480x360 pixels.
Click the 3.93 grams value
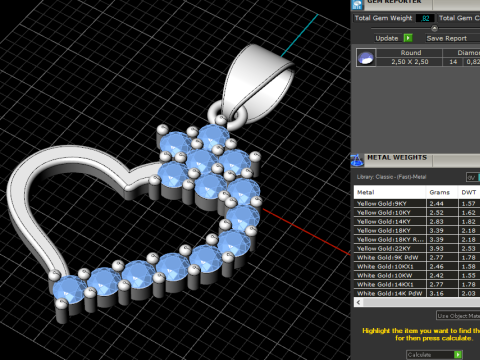coord(436,249)
